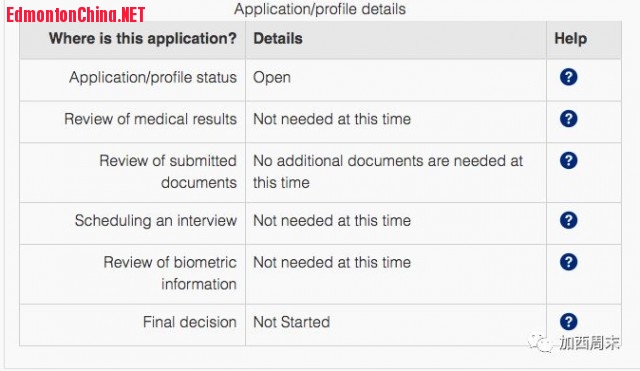Click the EdmontonChina.NET logo
Image resolution: width=640 pixels, height=371 pixels.
[76, 15]
